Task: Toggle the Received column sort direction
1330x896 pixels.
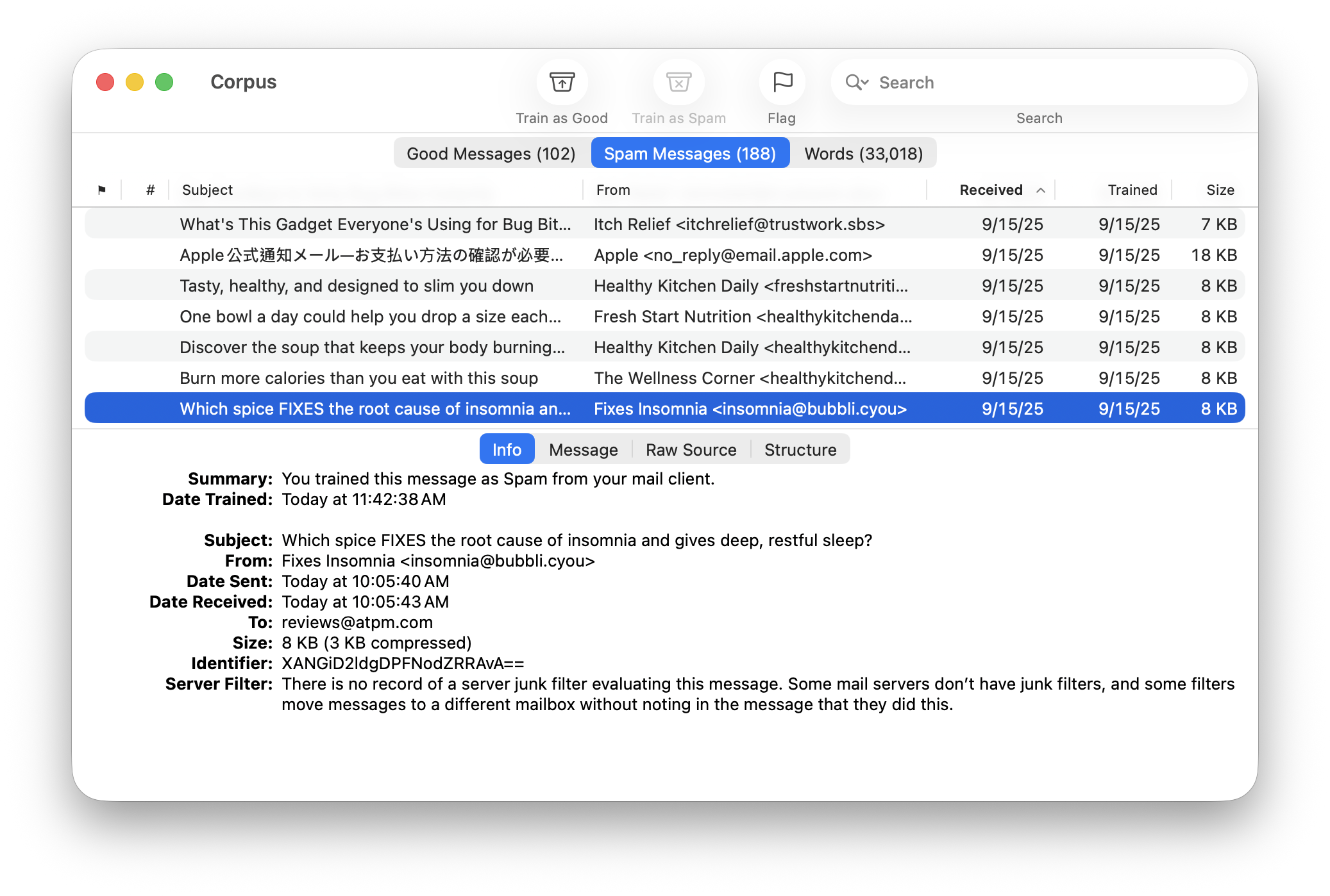Action: pyautogui.click(x=991, y=190)
